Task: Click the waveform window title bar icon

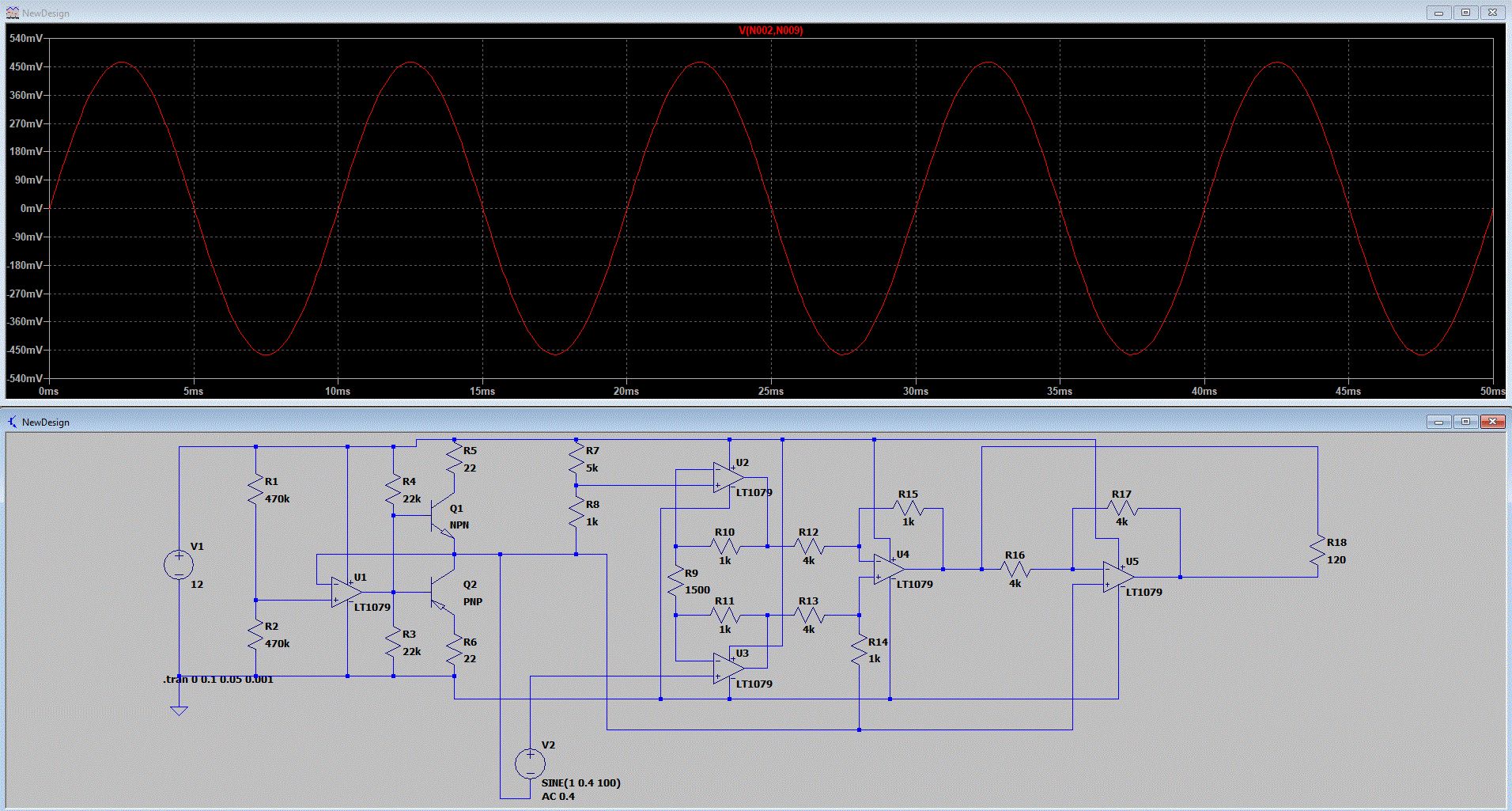Action: pos(12,13)
